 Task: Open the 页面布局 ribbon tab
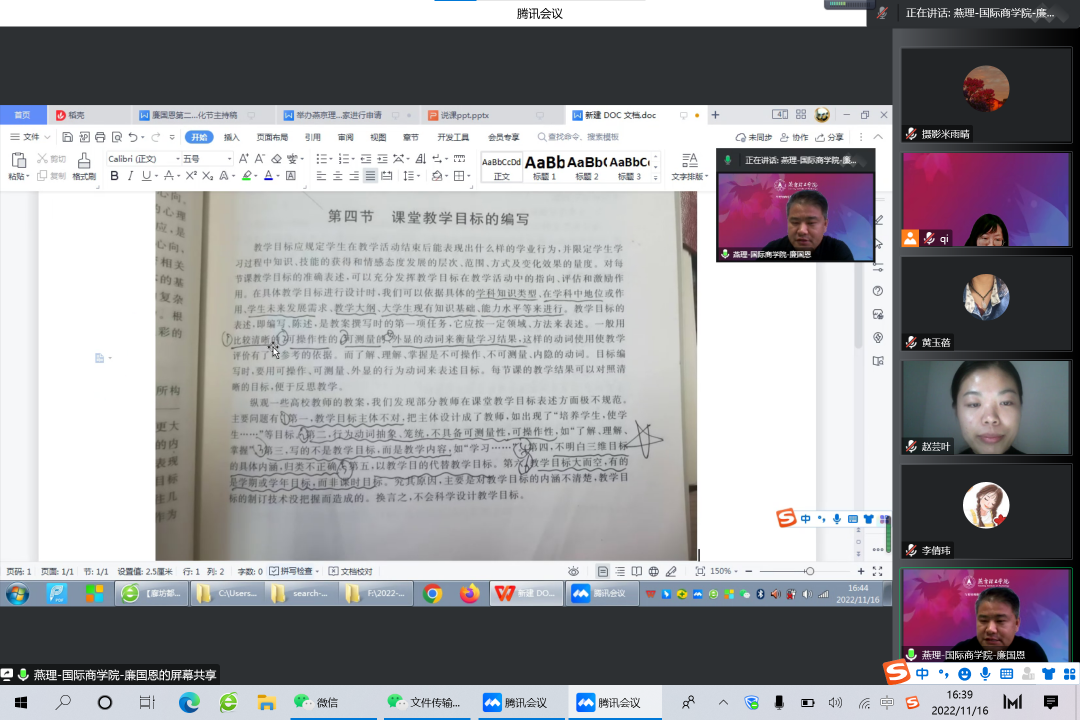pos(272,137)
